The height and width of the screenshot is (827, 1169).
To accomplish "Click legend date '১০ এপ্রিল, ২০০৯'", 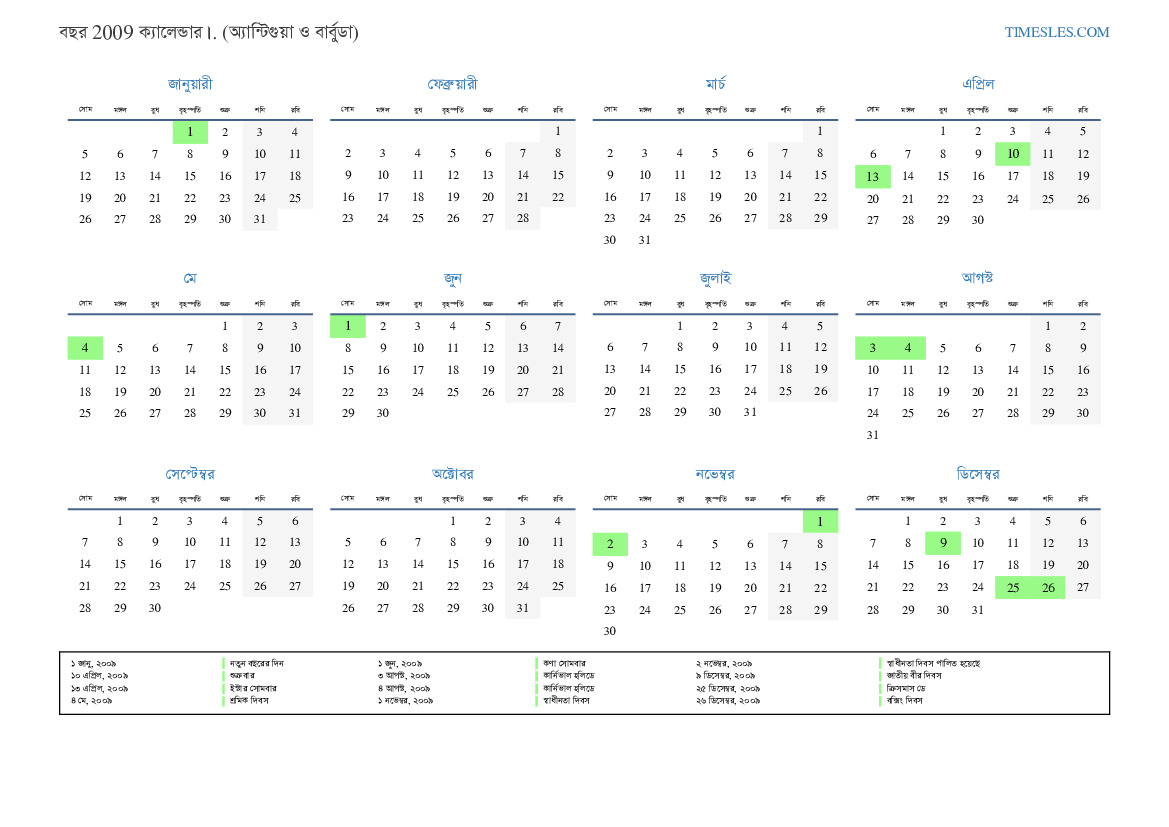I will [x=99, y=676].
